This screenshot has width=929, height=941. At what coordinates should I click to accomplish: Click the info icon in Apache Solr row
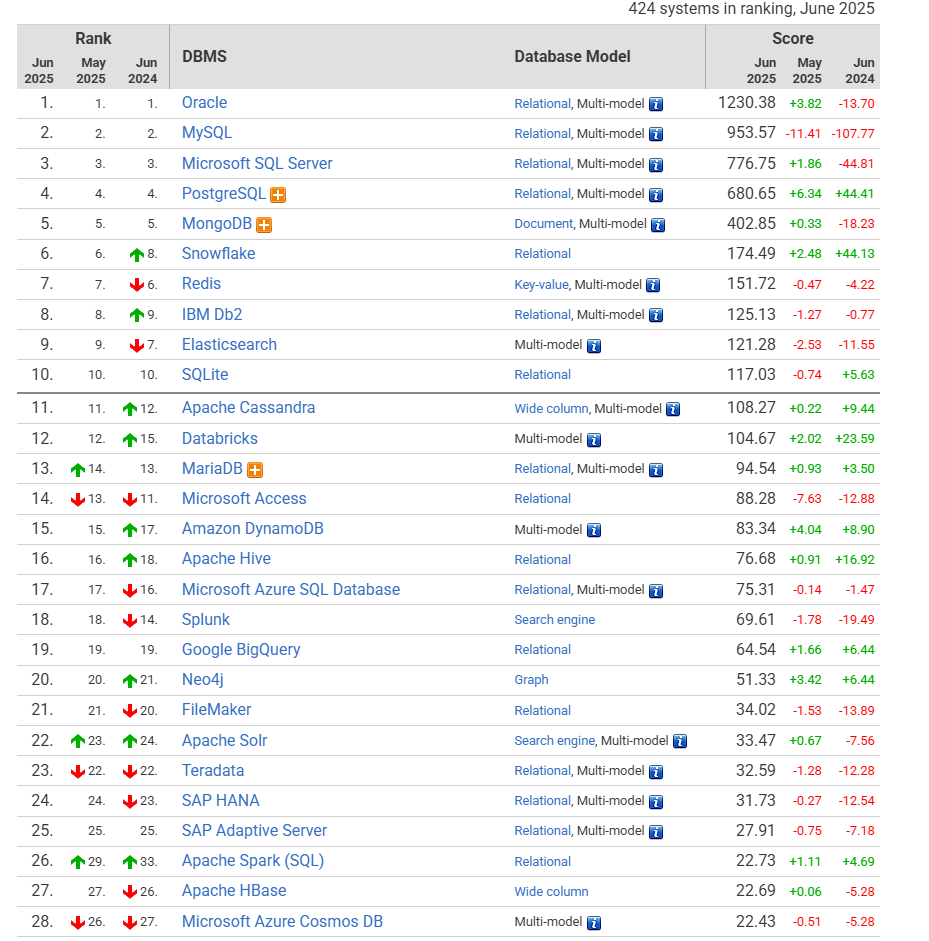coord(679,741)
